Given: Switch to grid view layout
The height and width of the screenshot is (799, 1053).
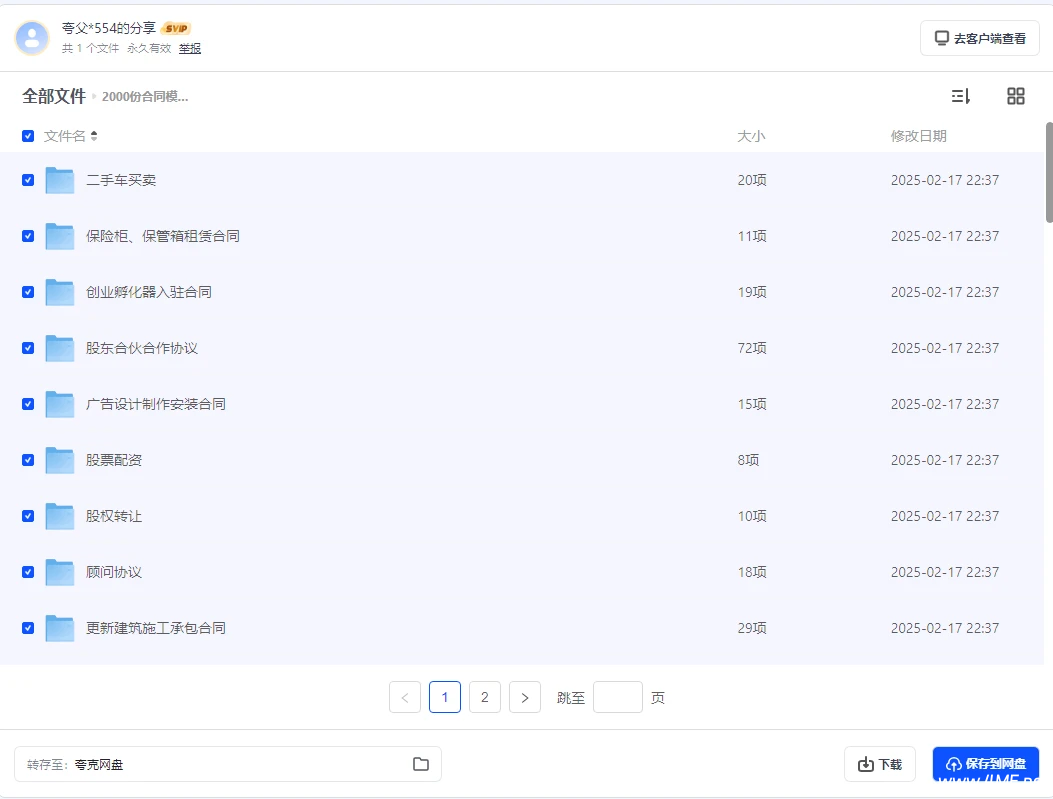Looking at the screenshot, I should click(x=1016, y=95).
